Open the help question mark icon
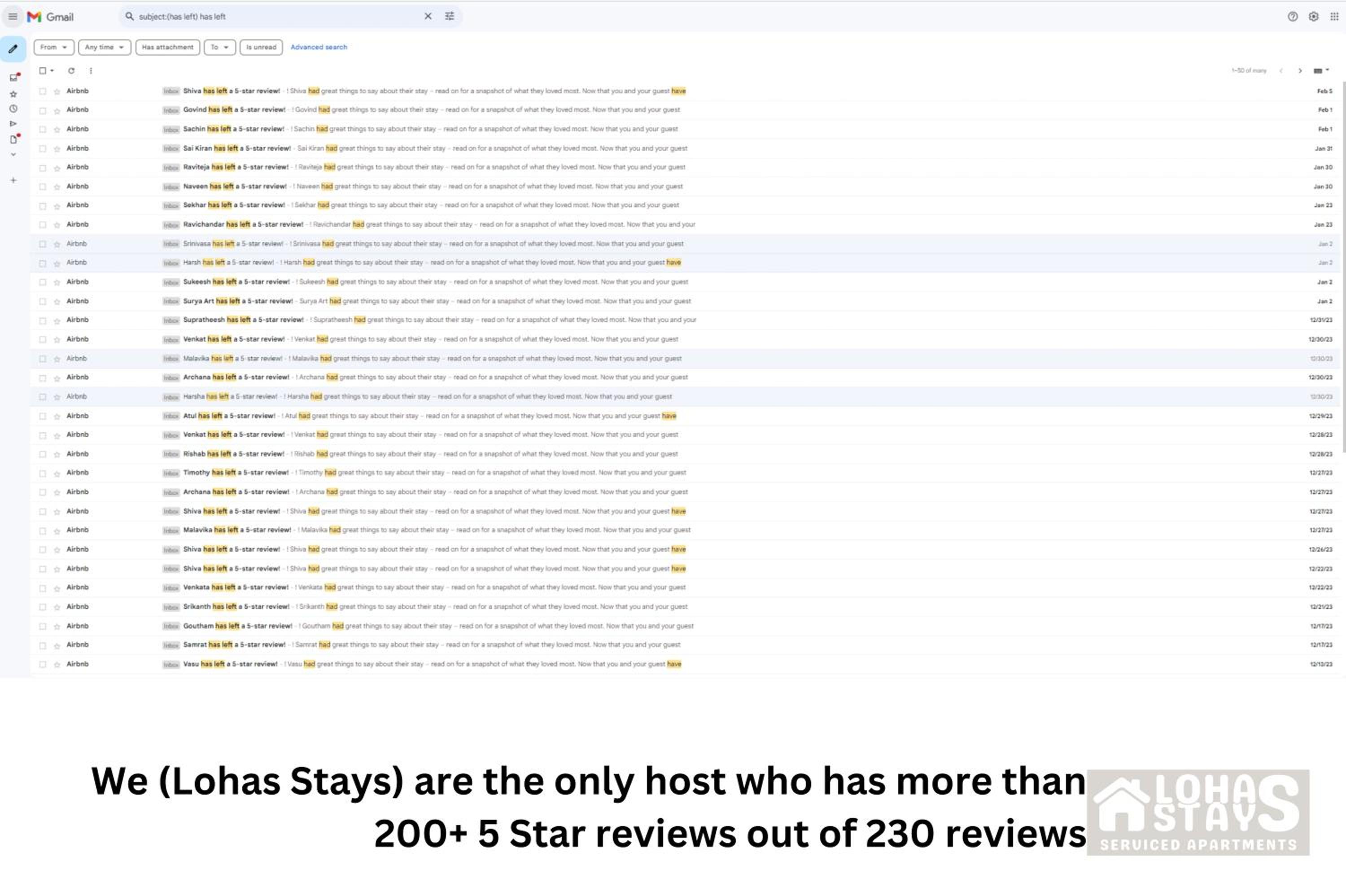This screenshot has height=896, width=1346. pos(1292,17)
